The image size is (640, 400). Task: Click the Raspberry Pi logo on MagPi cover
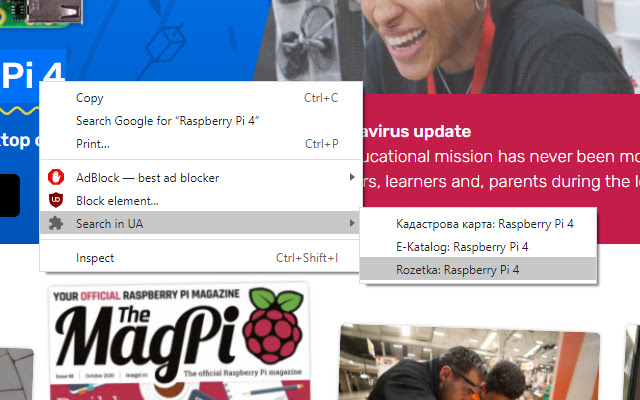[x=273, y=325]
